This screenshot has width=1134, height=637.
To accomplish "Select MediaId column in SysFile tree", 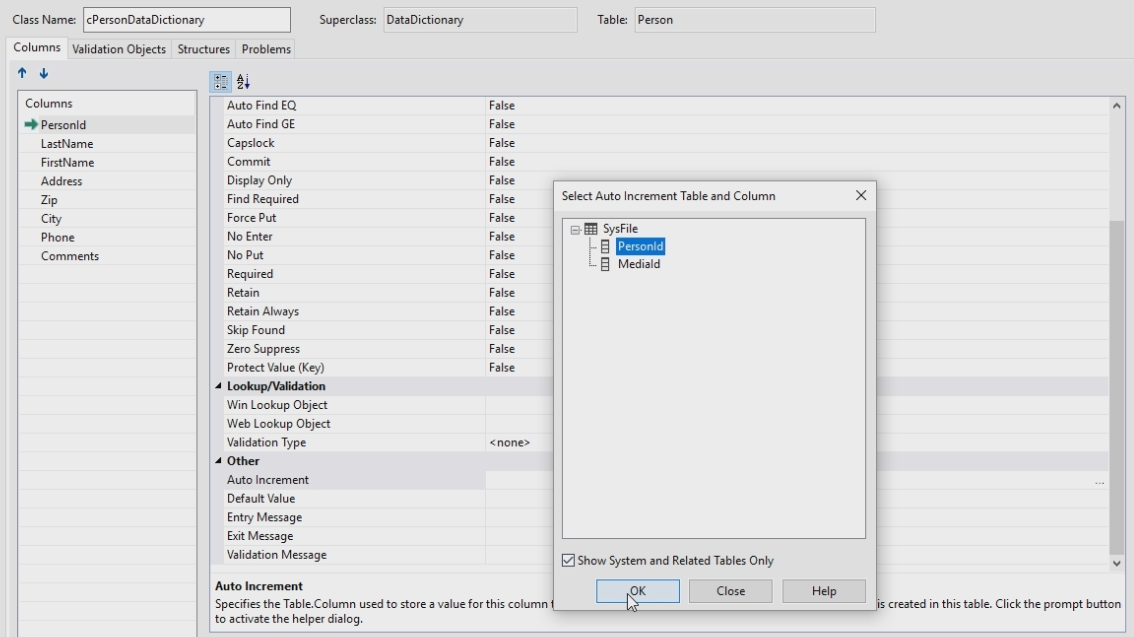I will tap(638, 265).
